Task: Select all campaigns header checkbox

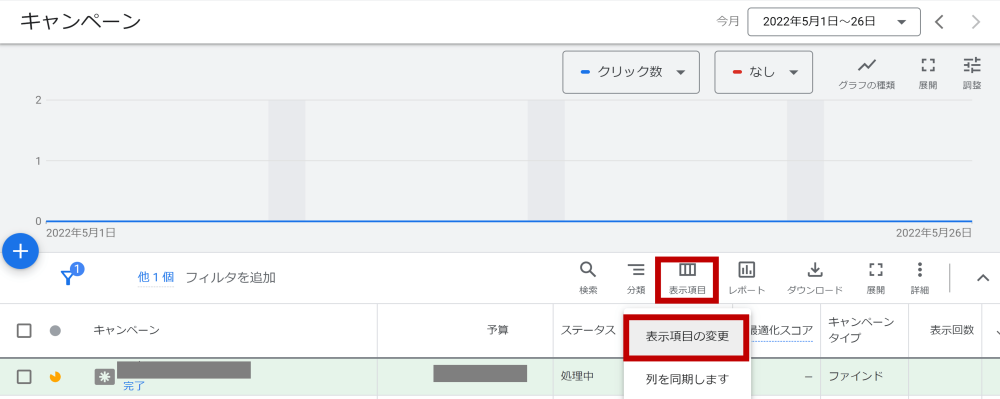Action: pyautogui.click(x=24, y=331)
